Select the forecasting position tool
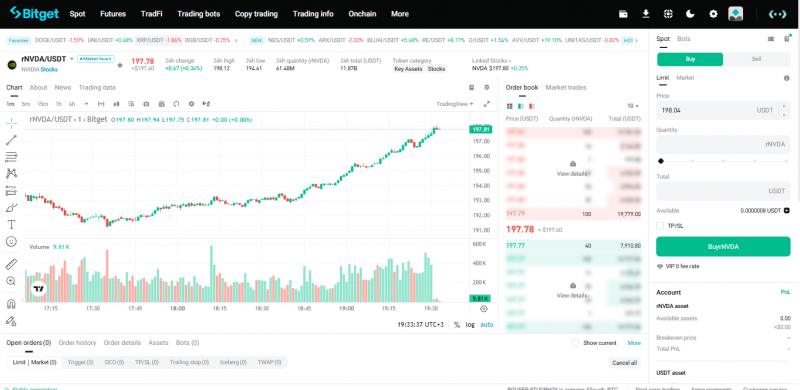This screenshot has width=800, height=390. coord(11,190)
